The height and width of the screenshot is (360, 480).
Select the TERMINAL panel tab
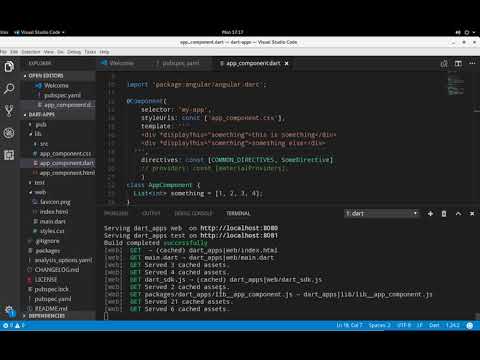[238, 213]
